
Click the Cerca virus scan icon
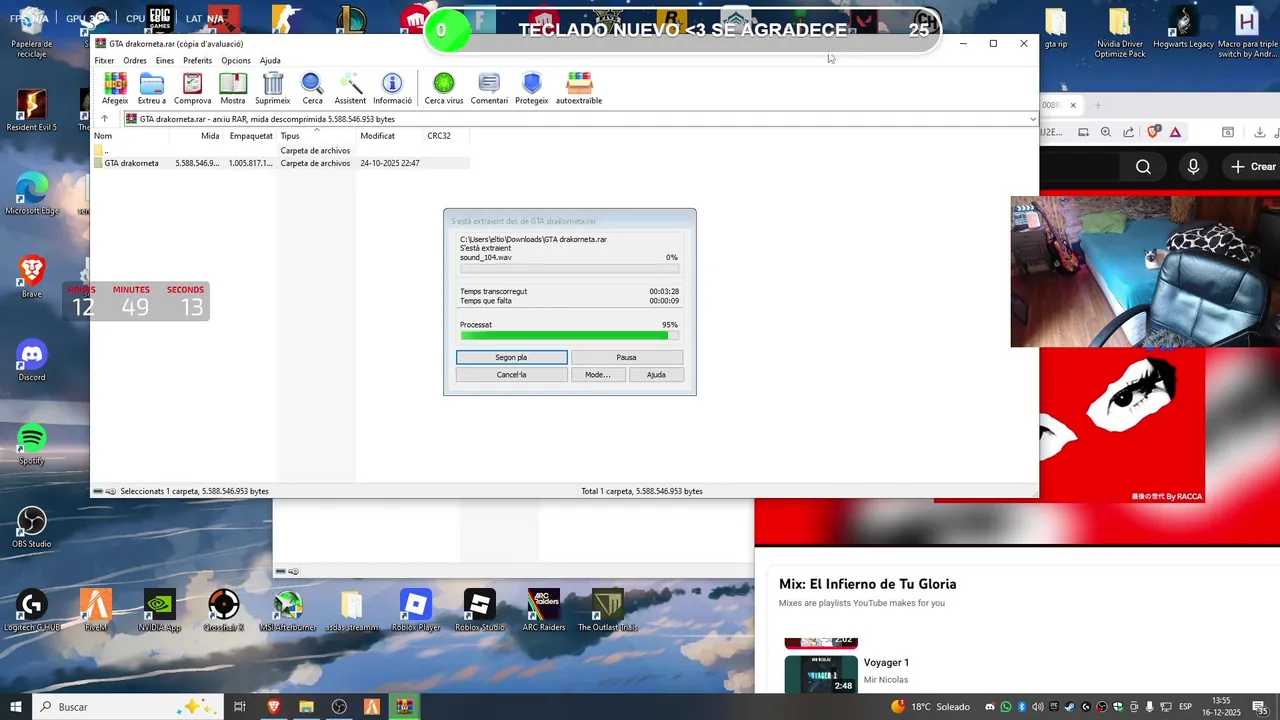coord(444,89)
